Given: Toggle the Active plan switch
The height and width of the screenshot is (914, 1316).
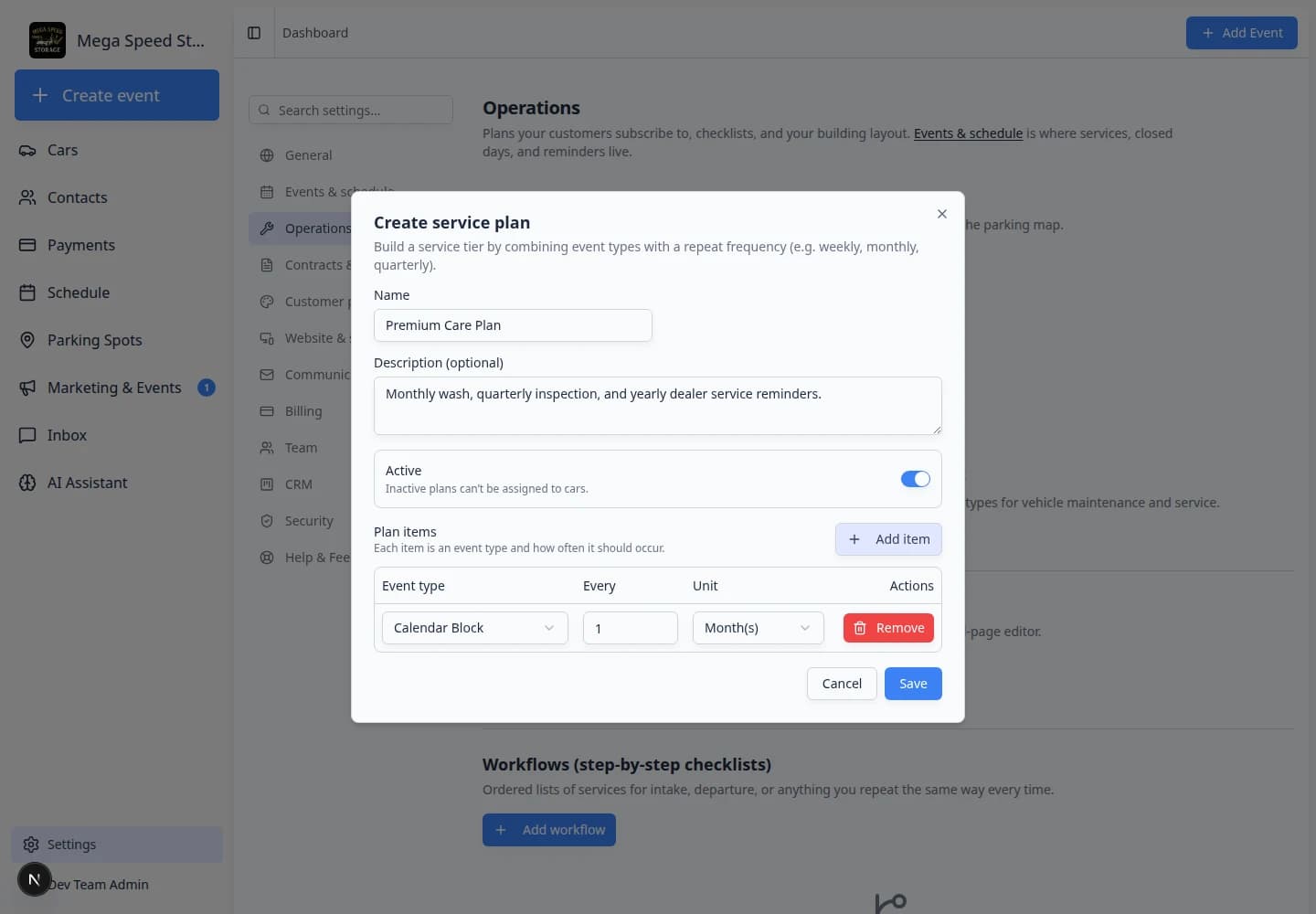Looking at the screenshot, I should tap(915, 479).
